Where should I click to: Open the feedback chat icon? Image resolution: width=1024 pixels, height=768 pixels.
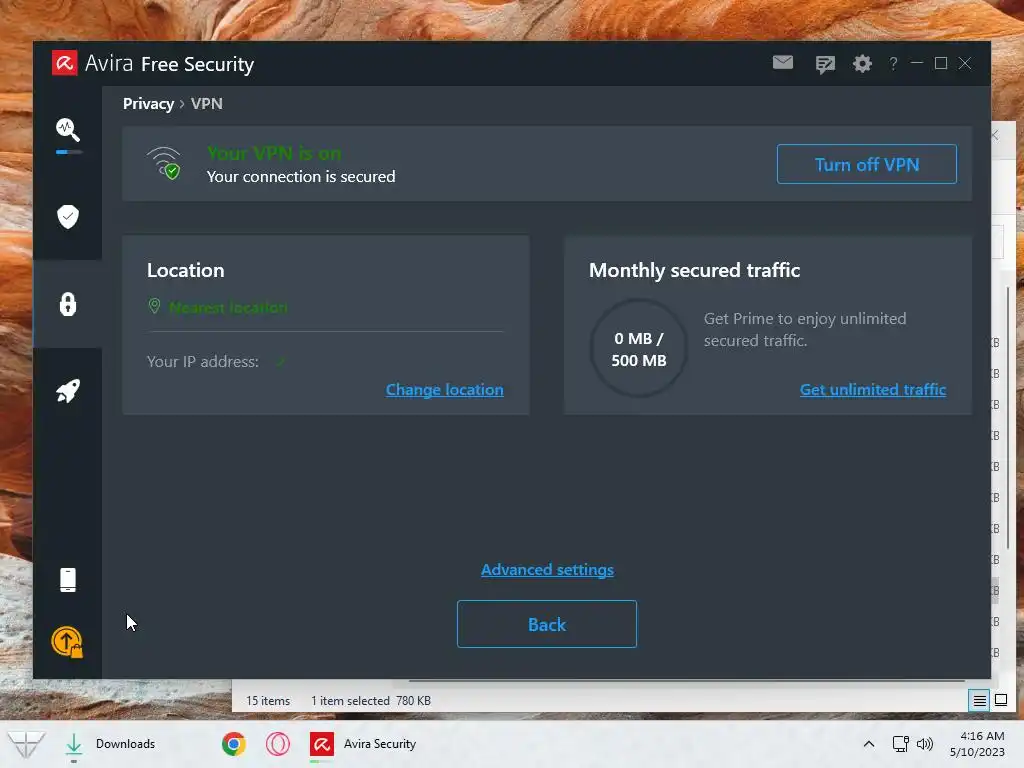coord(825,64)
